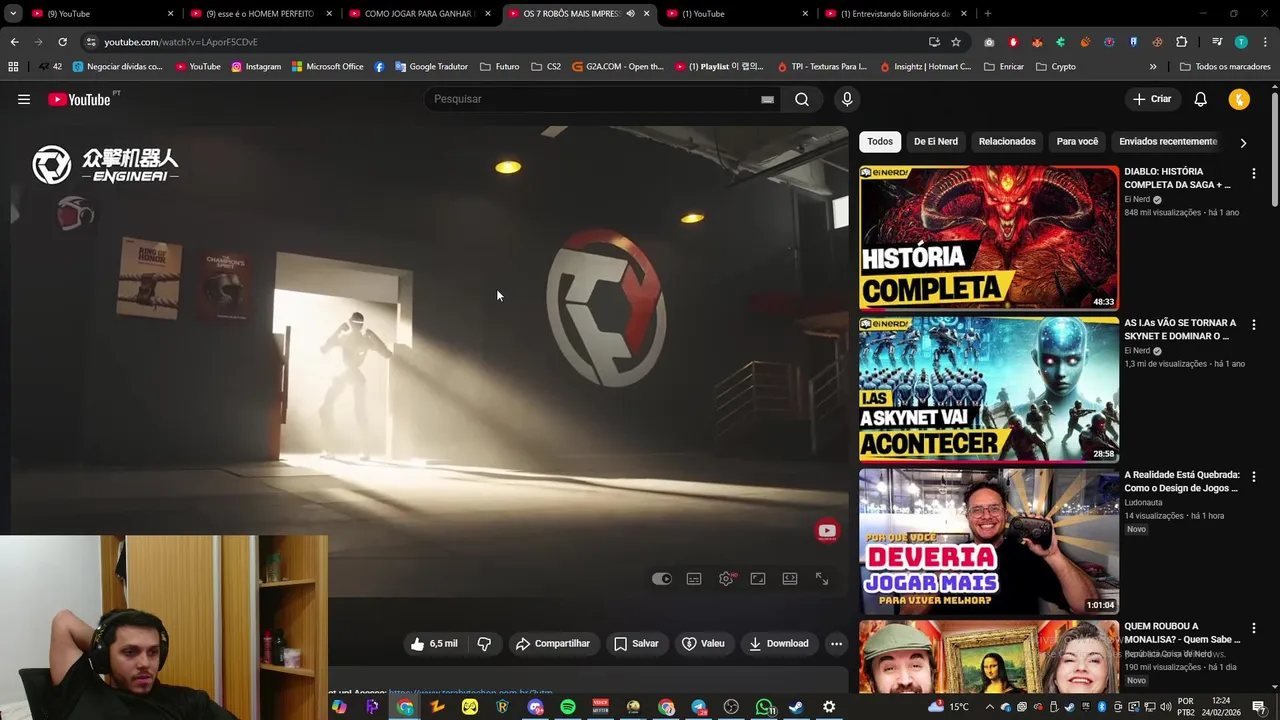This screenshot has height=720, width=1280.
Task: Open Chrome three-dot menu
Action: [1265, 42]
